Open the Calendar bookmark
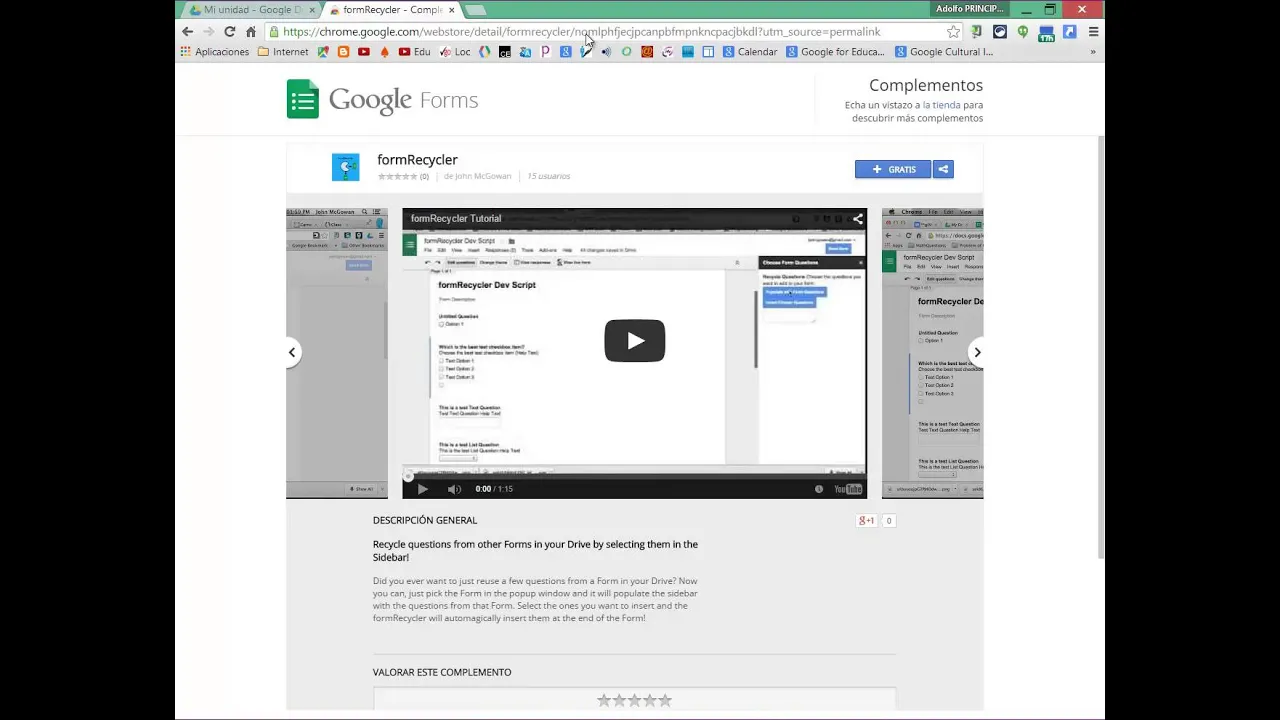1280x720 pixels. (750, 52)
